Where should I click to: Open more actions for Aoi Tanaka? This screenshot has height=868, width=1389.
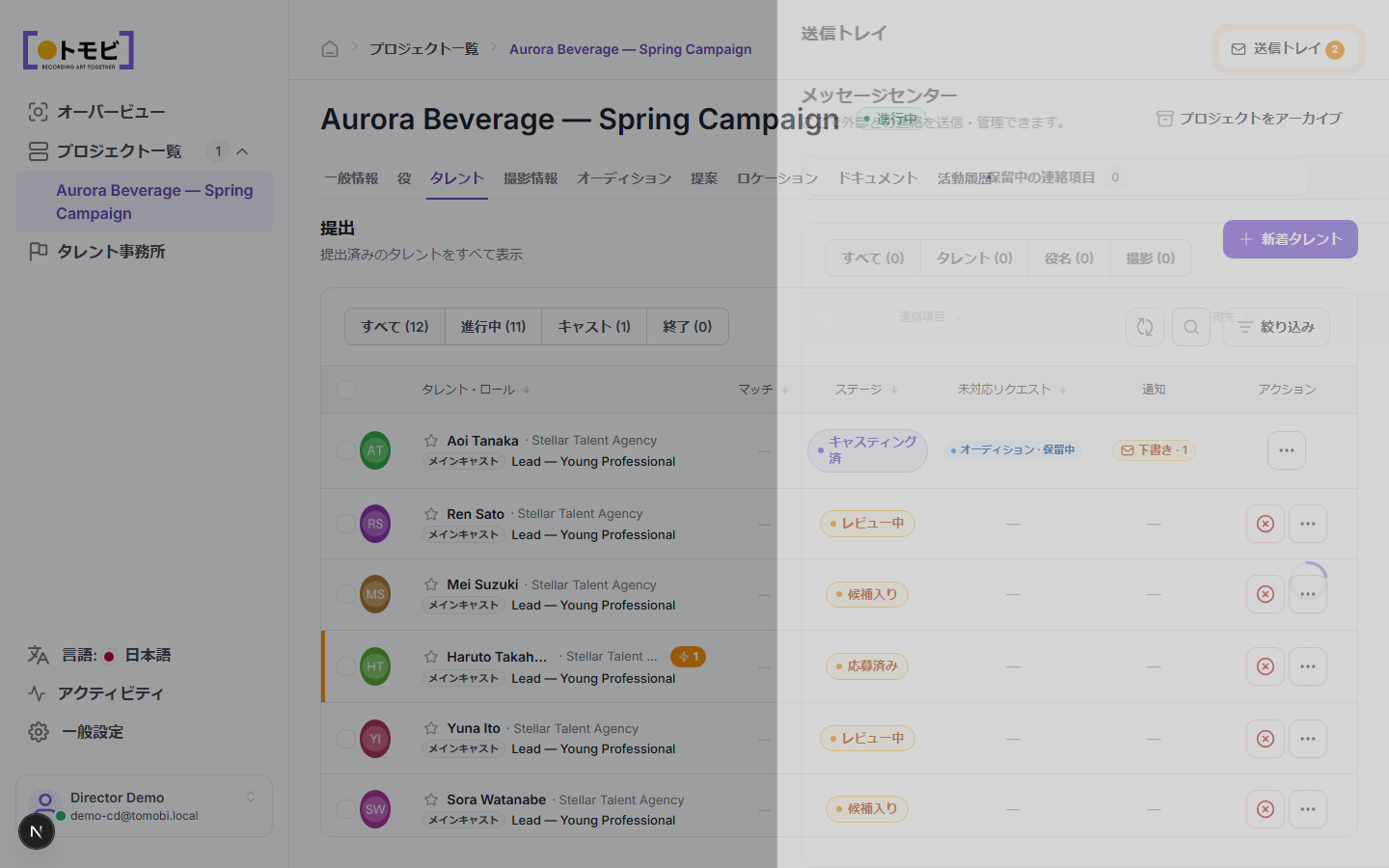tap(1287, 450)
